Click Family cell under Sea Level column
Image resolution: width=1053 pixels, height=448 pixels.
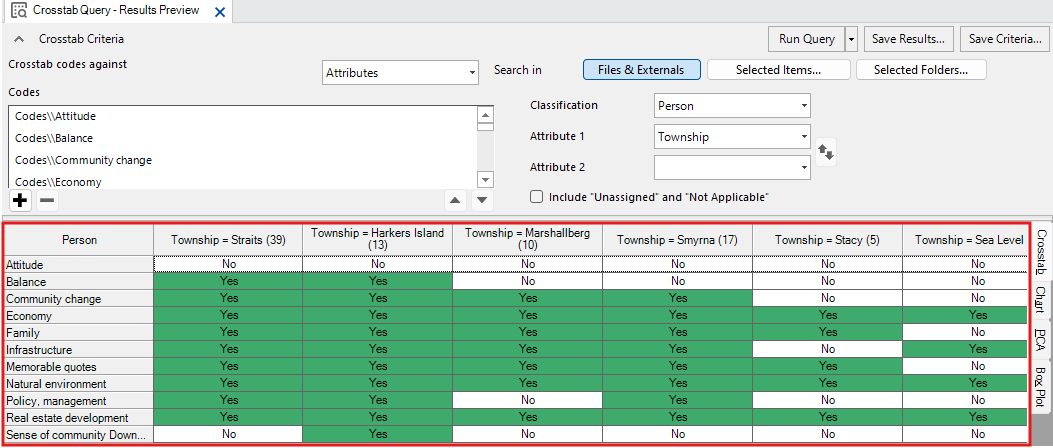point(964,332)
